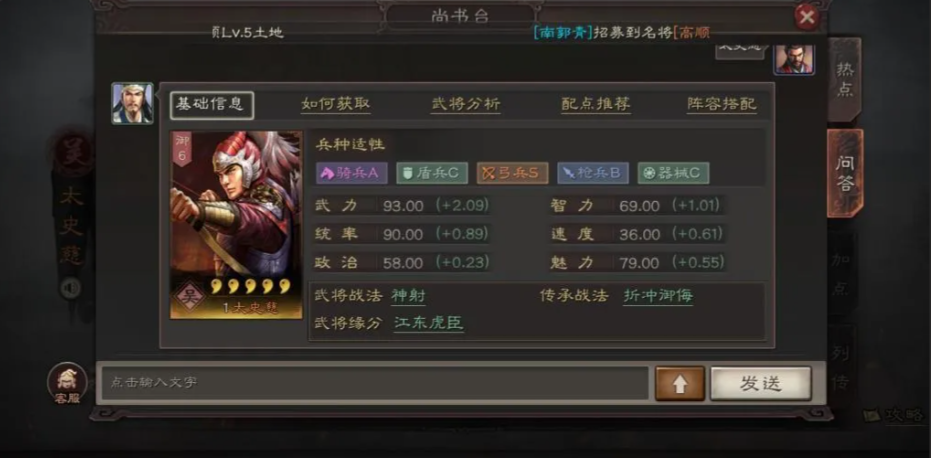Screen dimensions: 931x458
Task: Open the 太史慈 general card thumbnail
Action: coord(236,225)
